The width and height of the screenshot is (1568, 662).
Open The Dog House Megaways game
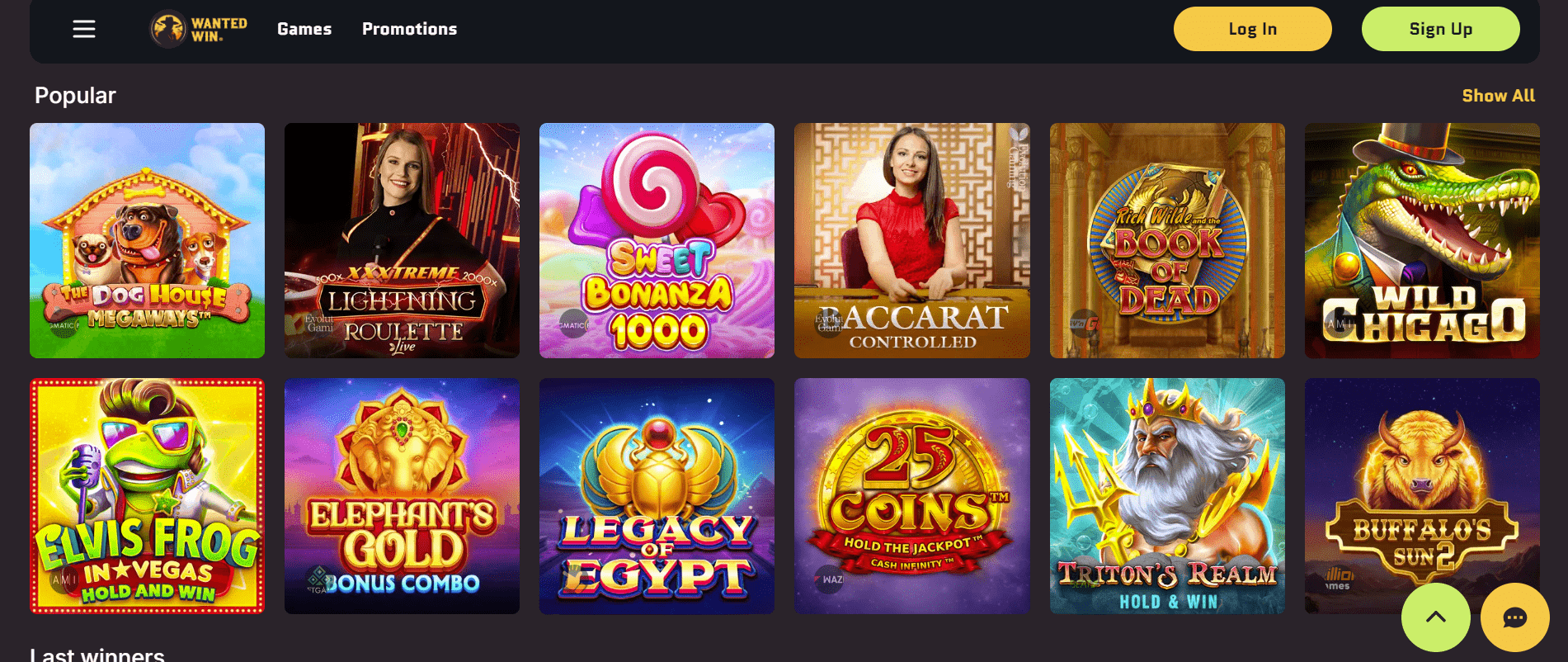[147, 241]
